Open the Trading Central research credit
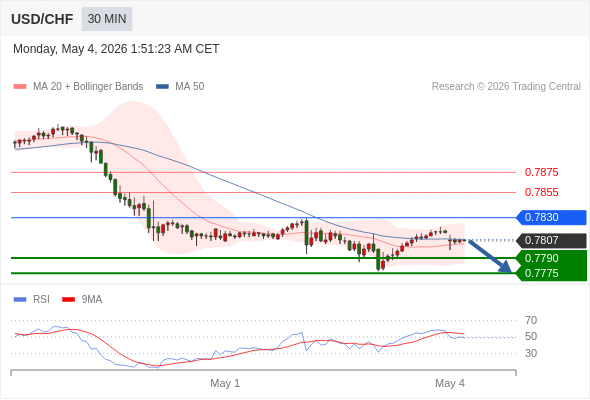 [506, 87]
